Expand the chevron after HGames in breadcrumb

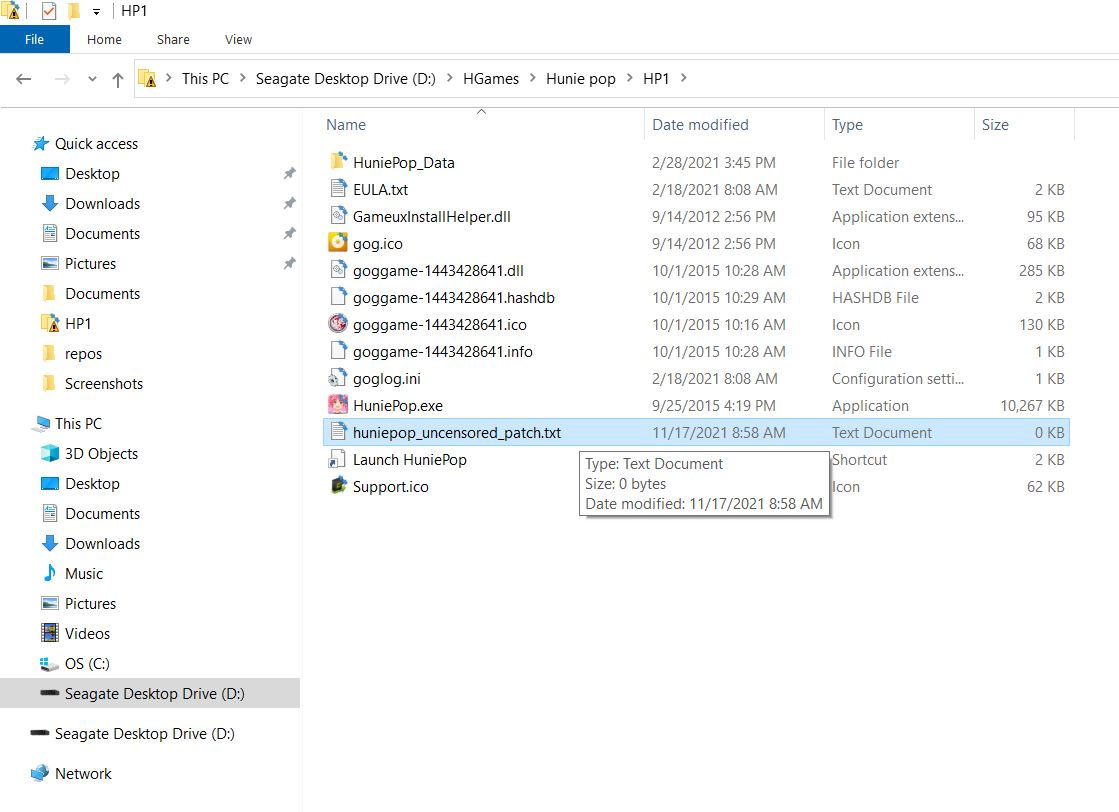533,79
